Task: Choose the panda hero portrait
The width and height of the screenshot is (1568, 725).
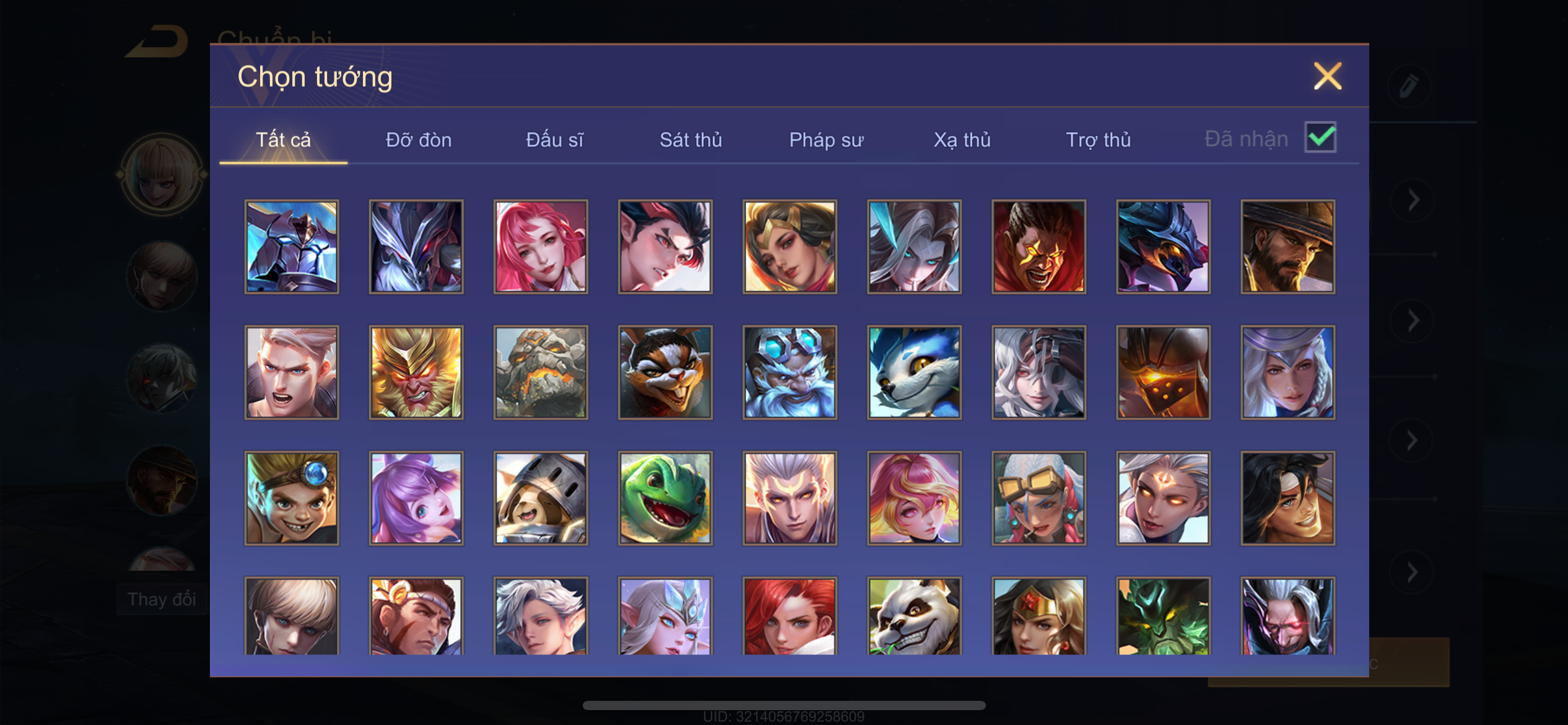Action: click(914, 616)
